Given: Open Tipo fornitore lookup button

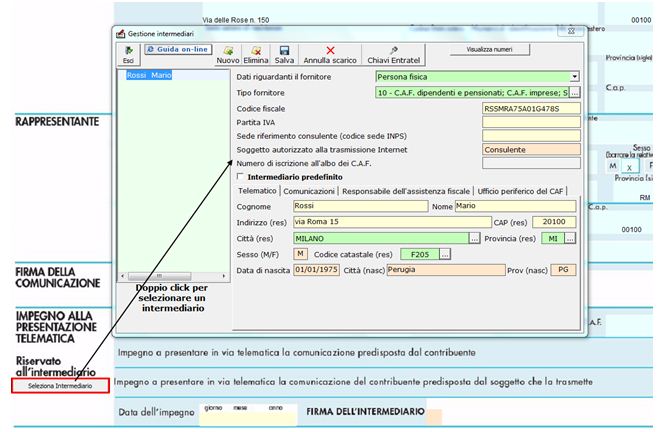Looking at the screenshot, I should tap(574, 92).
